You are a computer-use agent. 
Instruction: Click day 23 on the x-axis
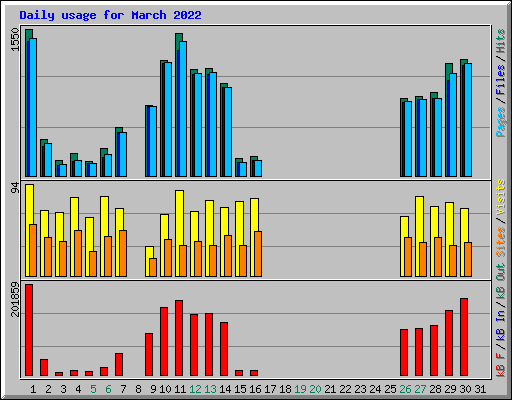(360, 389)
